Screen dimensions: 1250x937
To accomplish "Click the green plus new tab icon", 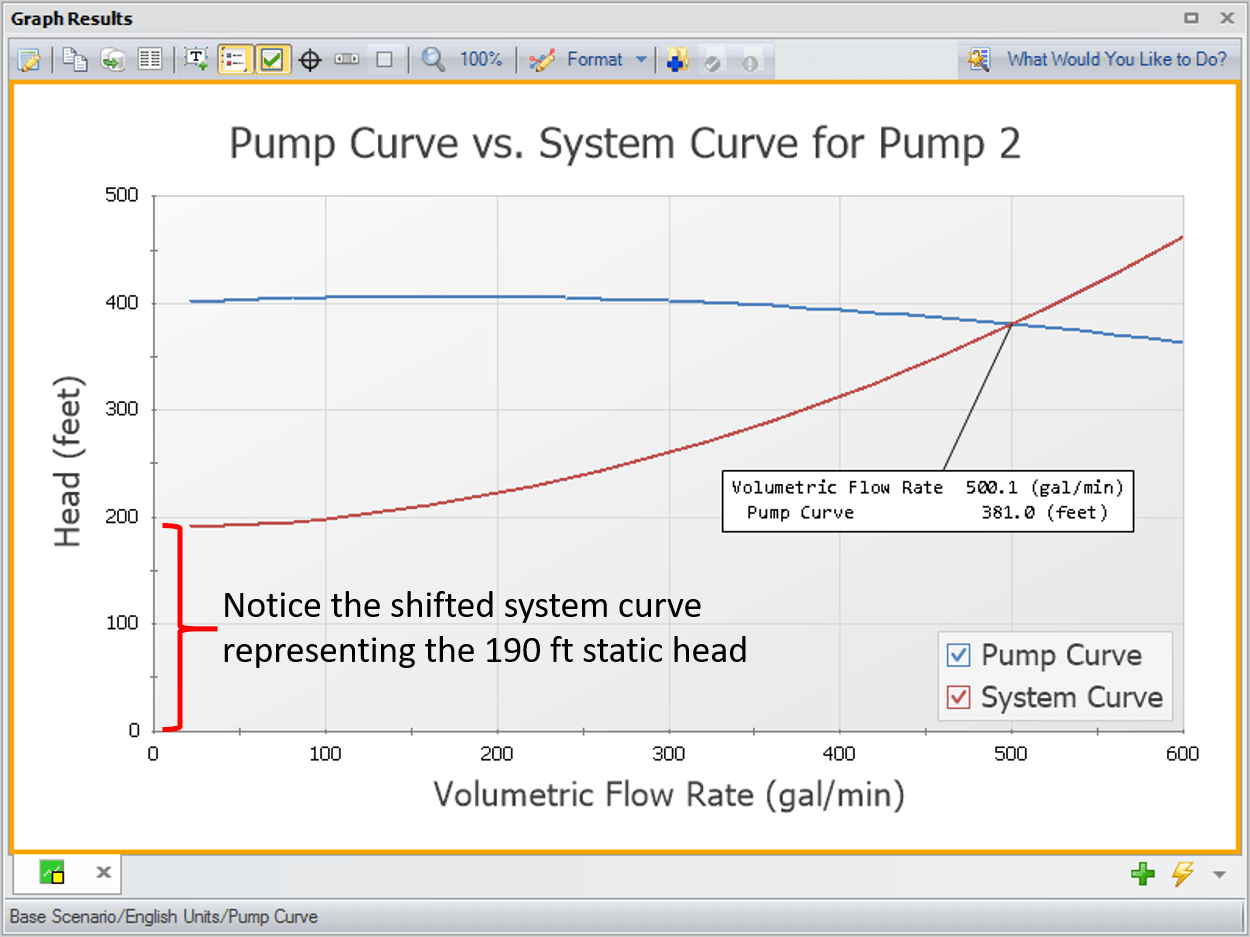I will (1142, 874).
